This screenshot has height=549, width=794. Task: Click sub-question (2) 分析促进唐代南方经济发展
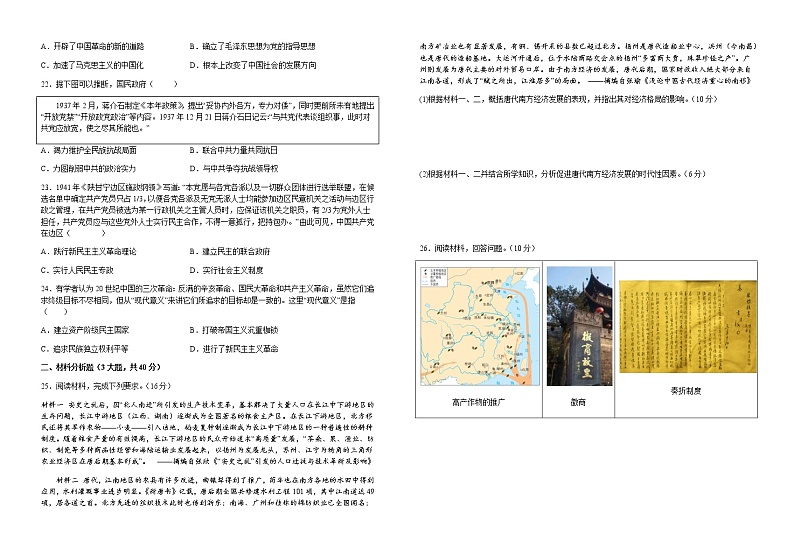(562, 174)
